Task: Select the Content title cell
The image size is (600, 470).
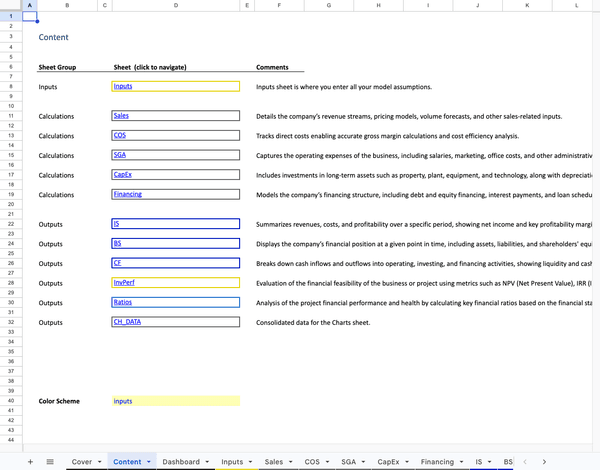Action: (x=54, y=38)
